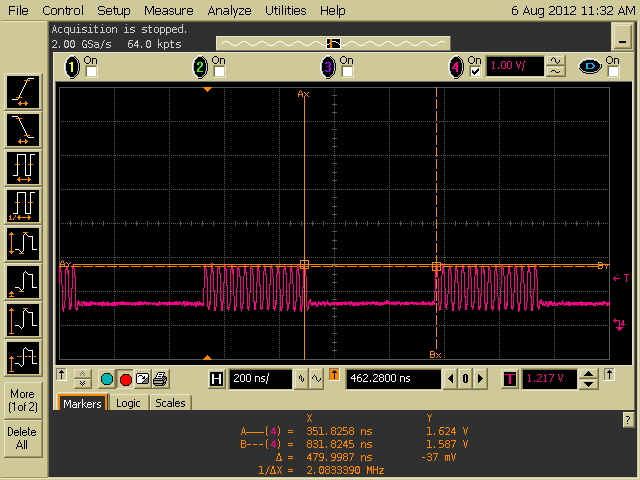Click up-arrow button right of trigger level
The height and width of the screenshot is (480, 640).
coord(609,374)
